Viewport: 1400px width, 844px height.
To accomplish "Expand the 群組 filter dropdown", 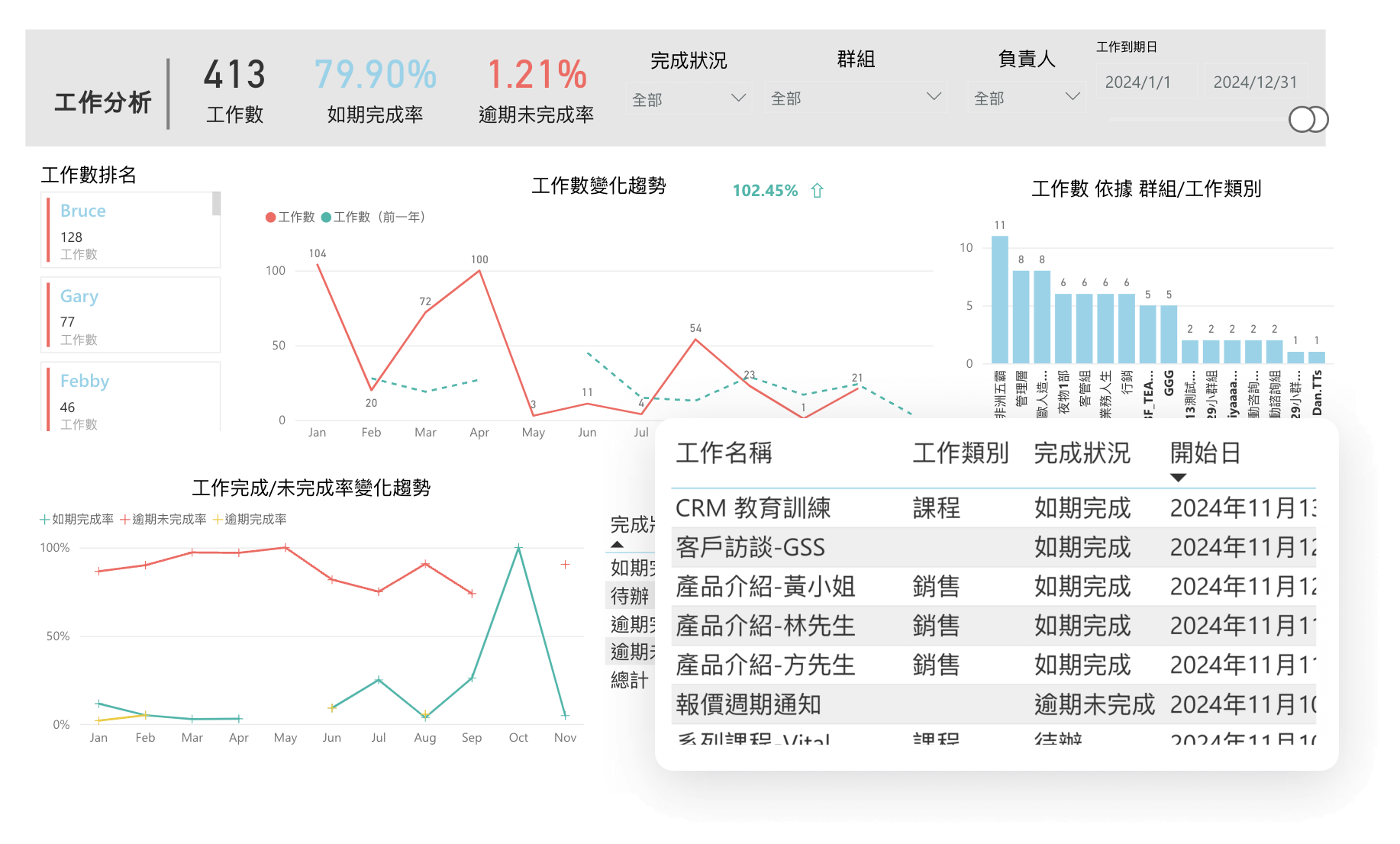I will (x=933, y=97).
